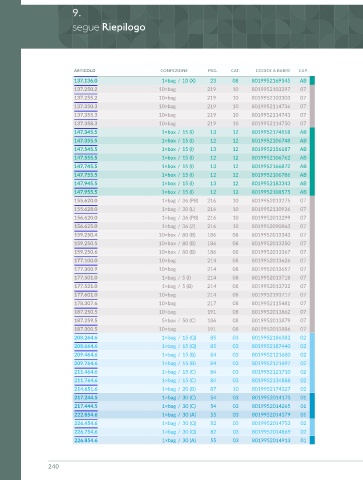Open article link 147.345.5
363x480 pixels.
point(86,132)
